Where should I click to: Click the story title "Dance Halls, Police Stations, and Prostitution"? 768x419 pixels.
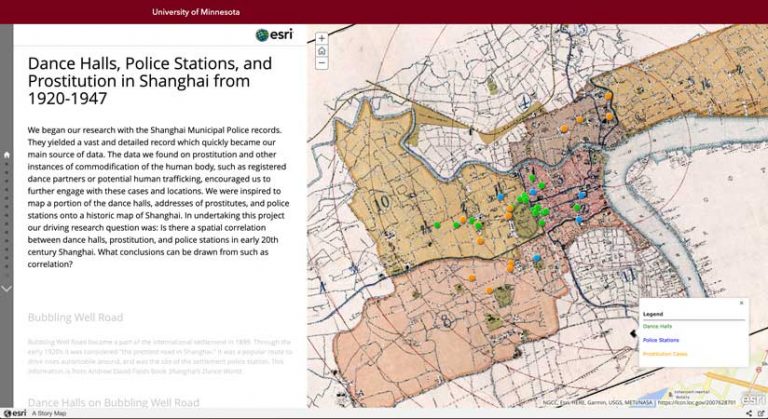[x=150, y=81]
